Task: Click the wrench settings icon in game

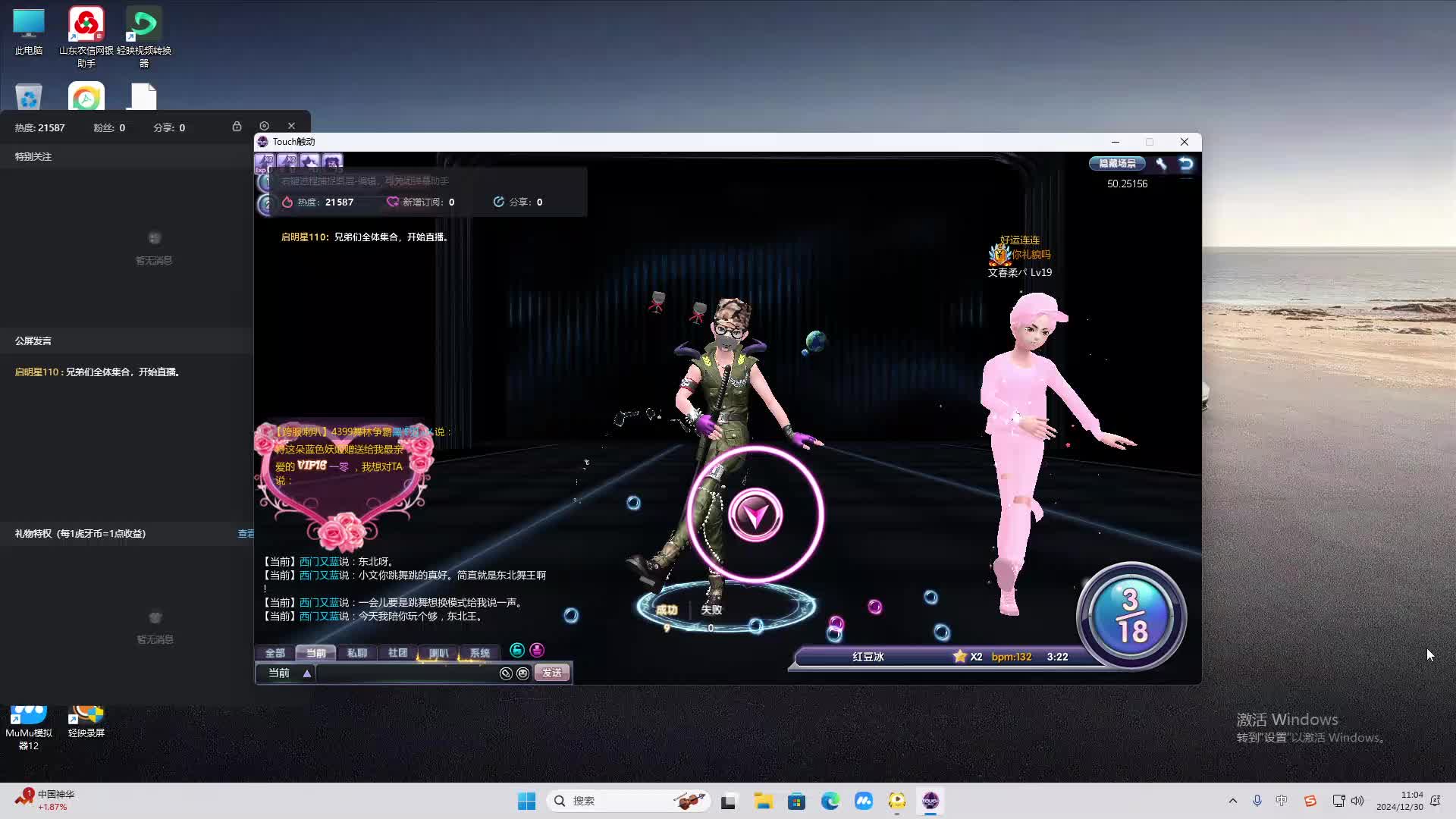Action: coord(1161,164)
